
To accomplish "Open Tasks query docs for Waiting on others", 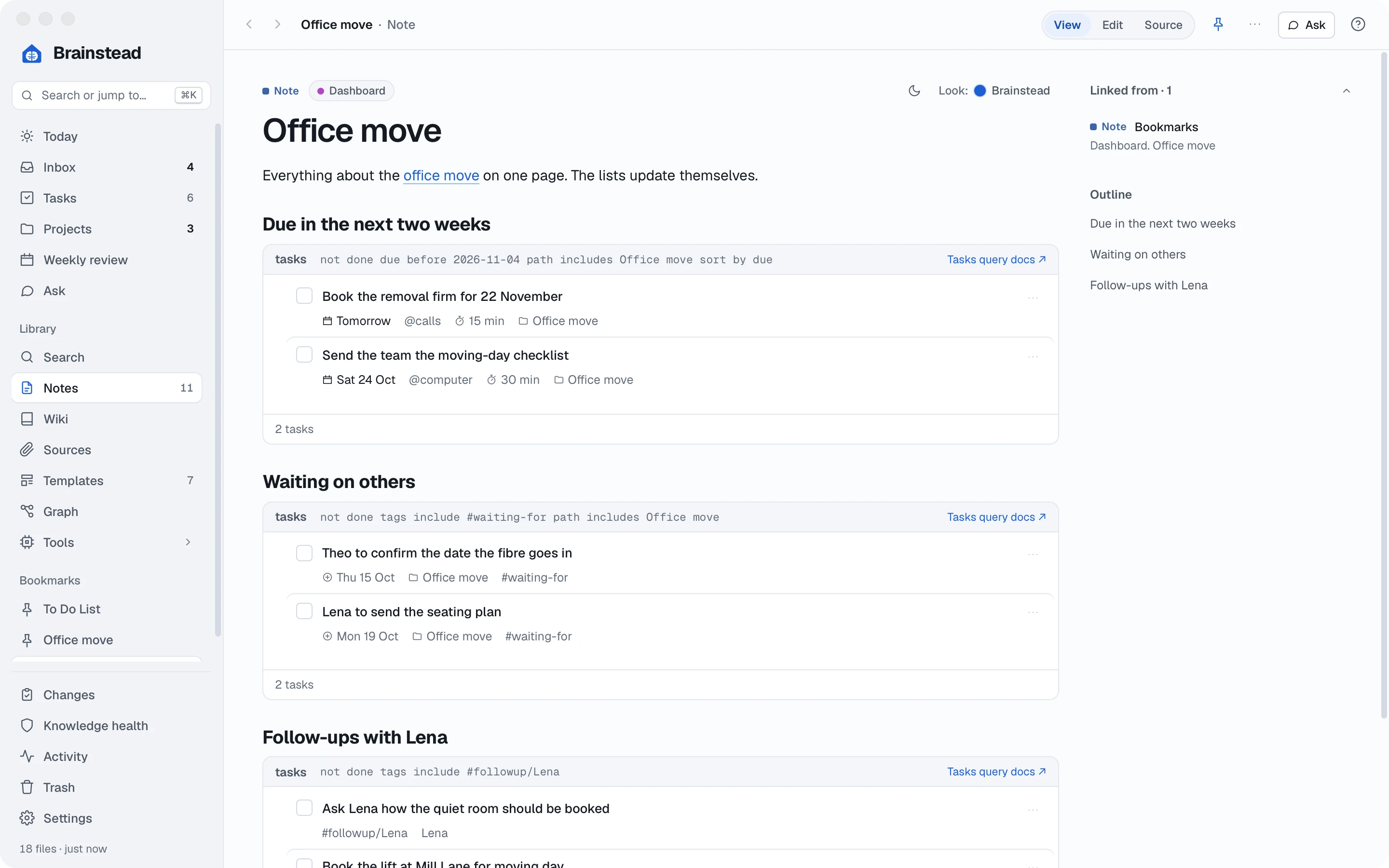I will point(996,516).
